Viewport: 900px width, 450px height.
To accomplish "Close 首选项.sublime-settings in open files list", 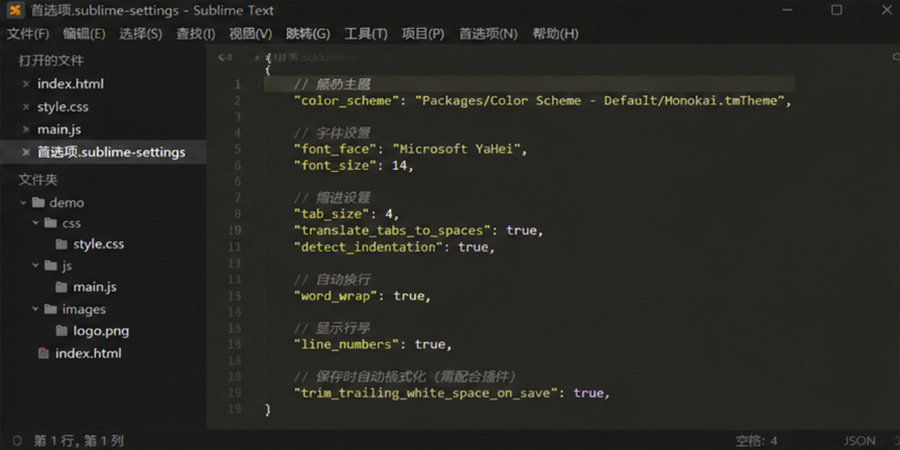I will tap(26, 153).
